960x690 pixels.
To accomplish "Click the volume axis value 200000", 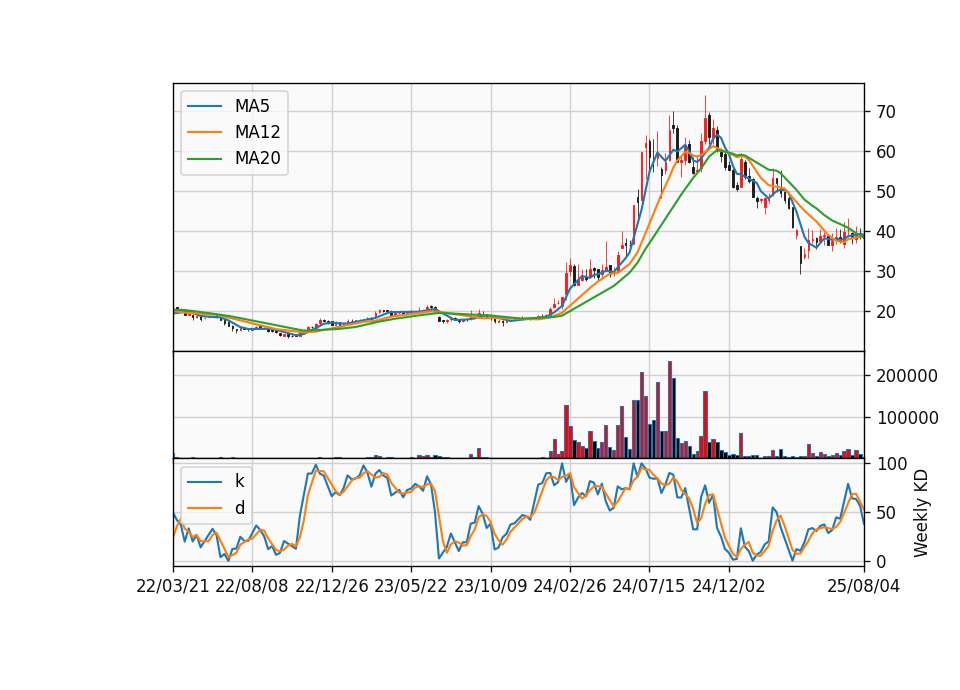I will [x=907, y=377].
